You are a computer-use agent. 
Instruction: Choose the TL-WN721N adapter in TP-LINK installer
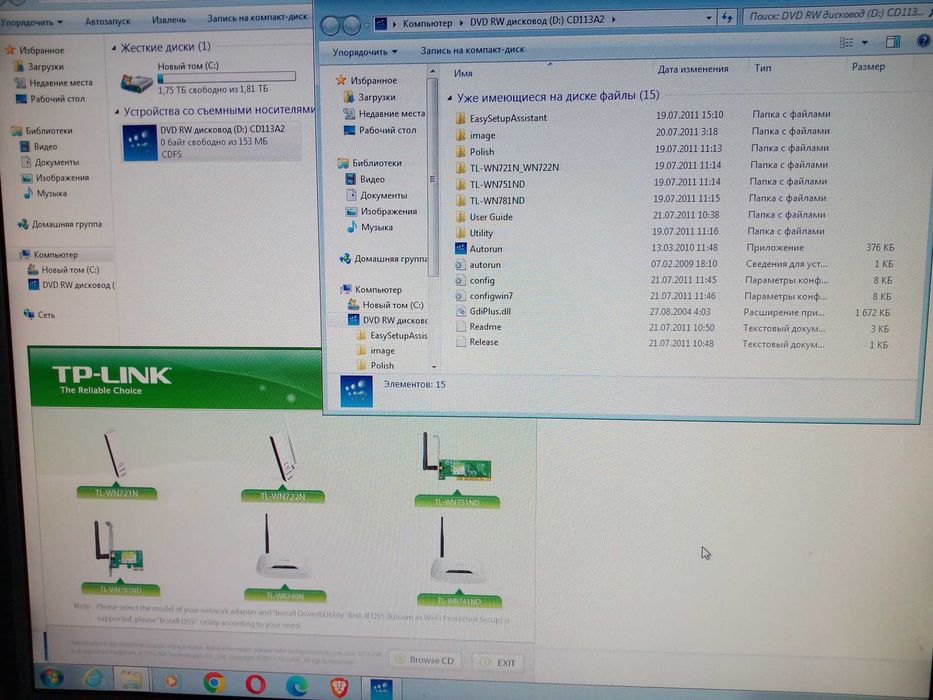pyautogui.click(x=117, y=464)
